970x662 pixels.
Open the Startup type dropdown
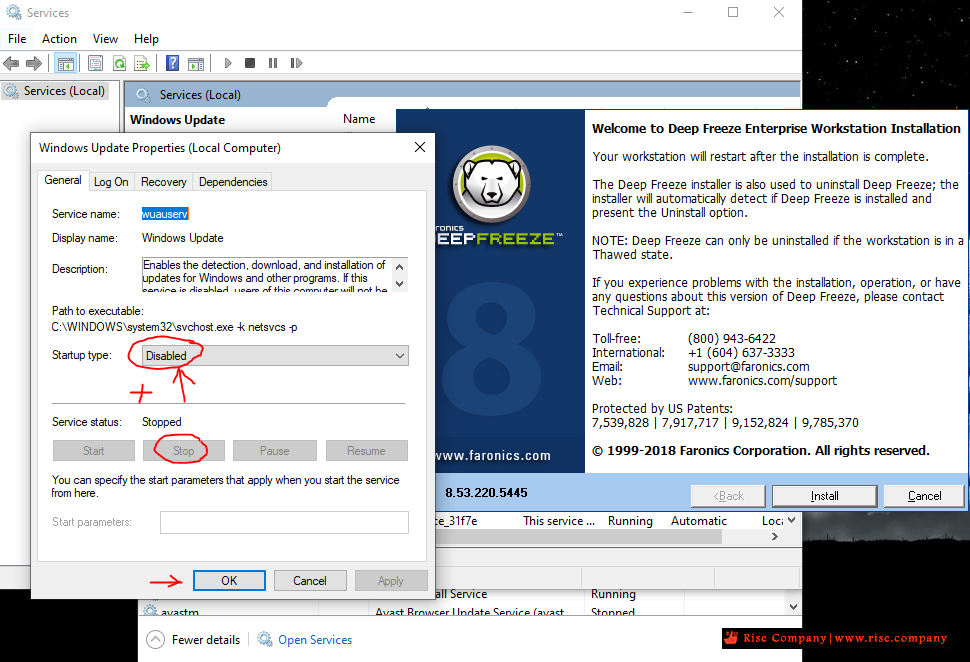(275, 356)
